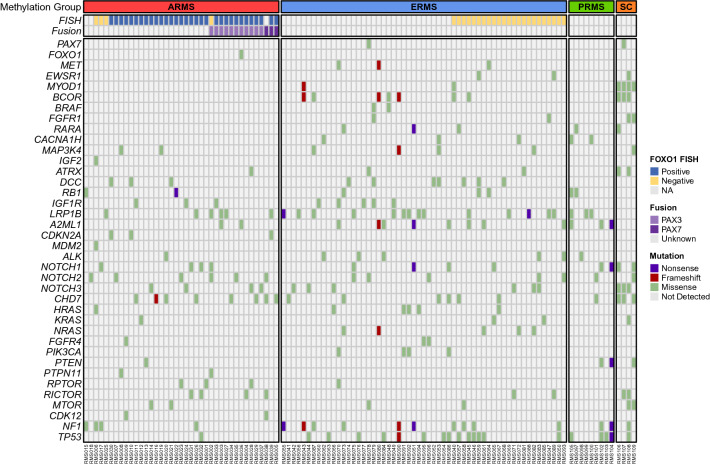Image resolution: width=710 pixels, height=464 pixels.
Task: Click the ALK gene row label
Action: (72, 256)
